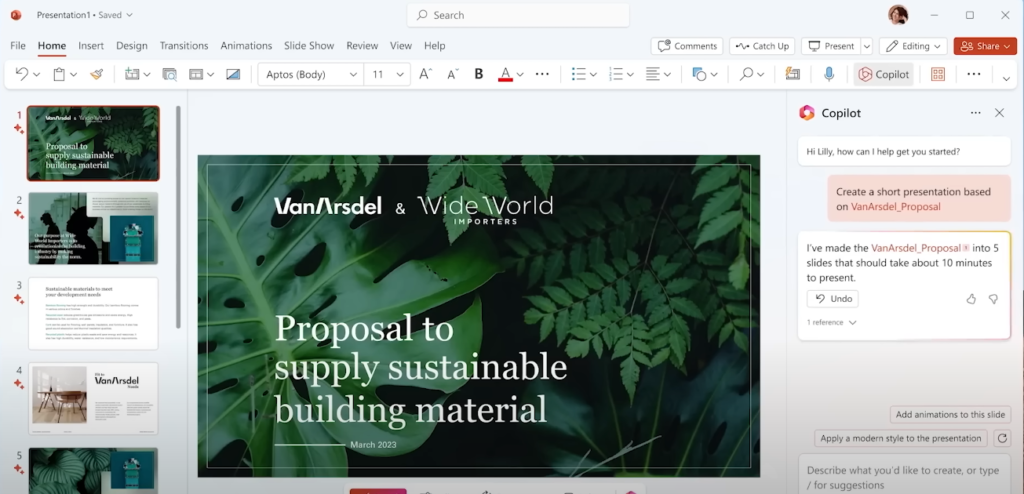Viewport: 1024px width, 494px height.
Task: Click the Comments button
Action: click(x=687, y=46)
